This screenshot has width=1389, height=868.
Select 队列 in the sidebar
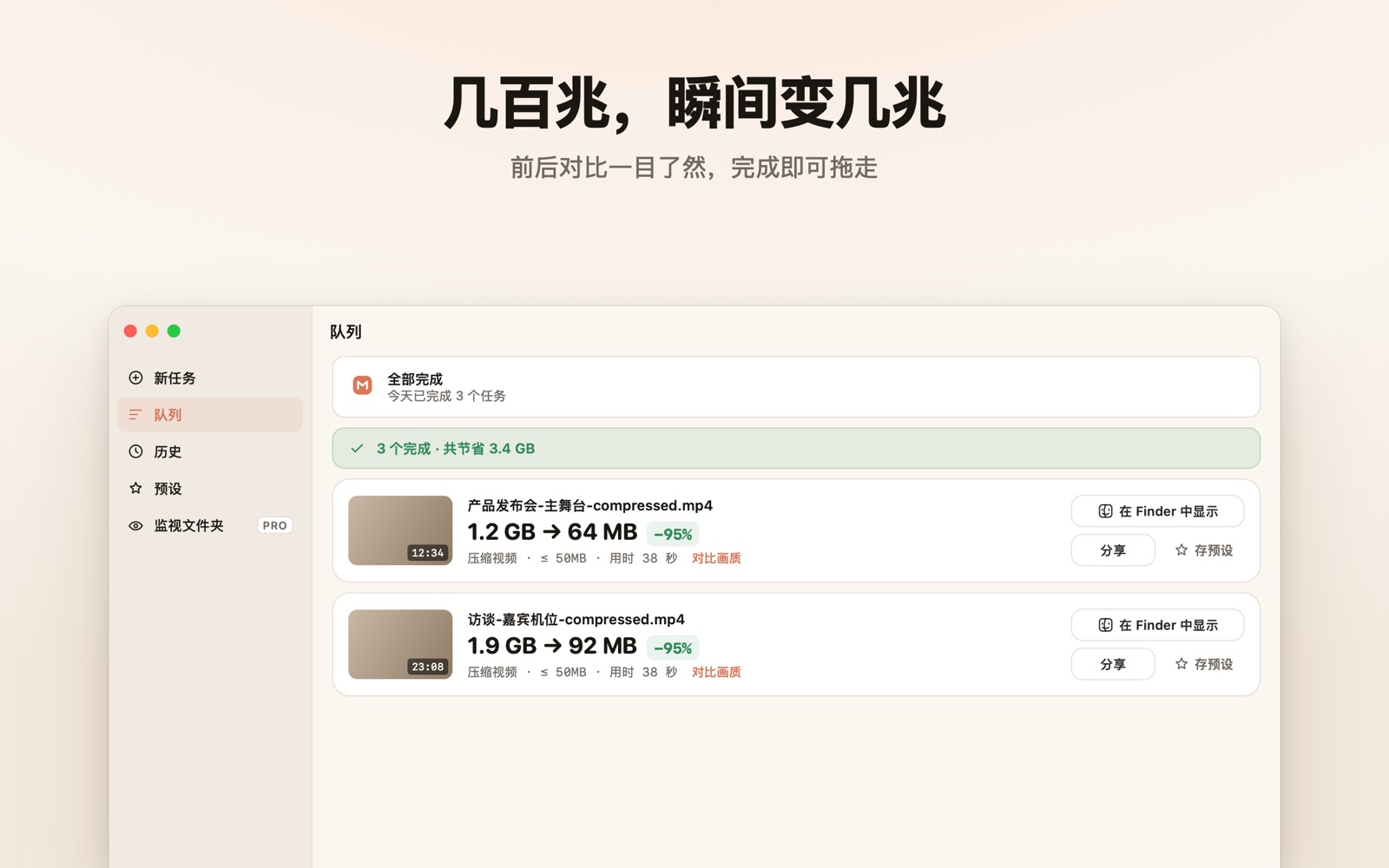(210, 415)
